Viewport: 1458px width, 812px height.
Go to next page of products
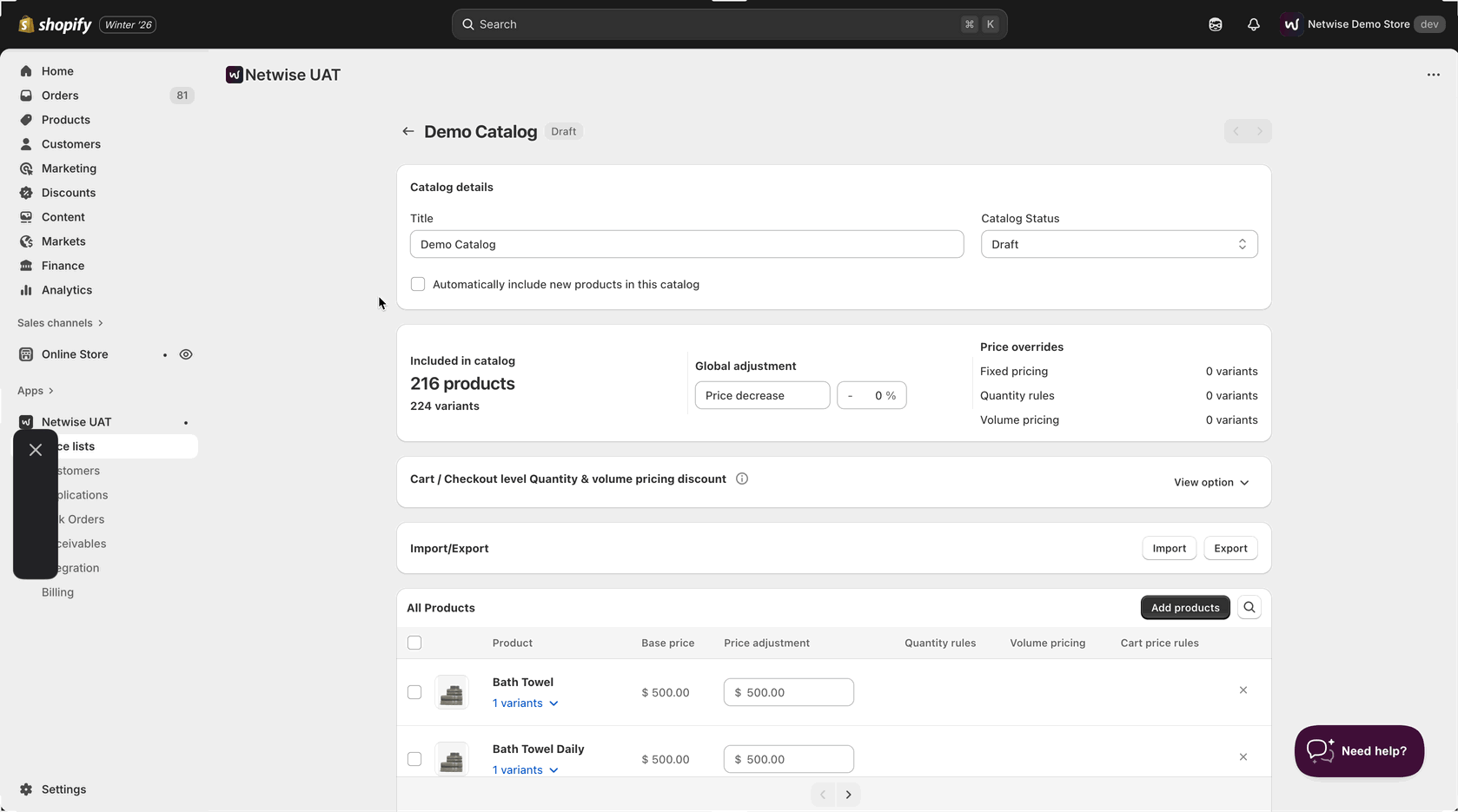[x=848, y=795]
